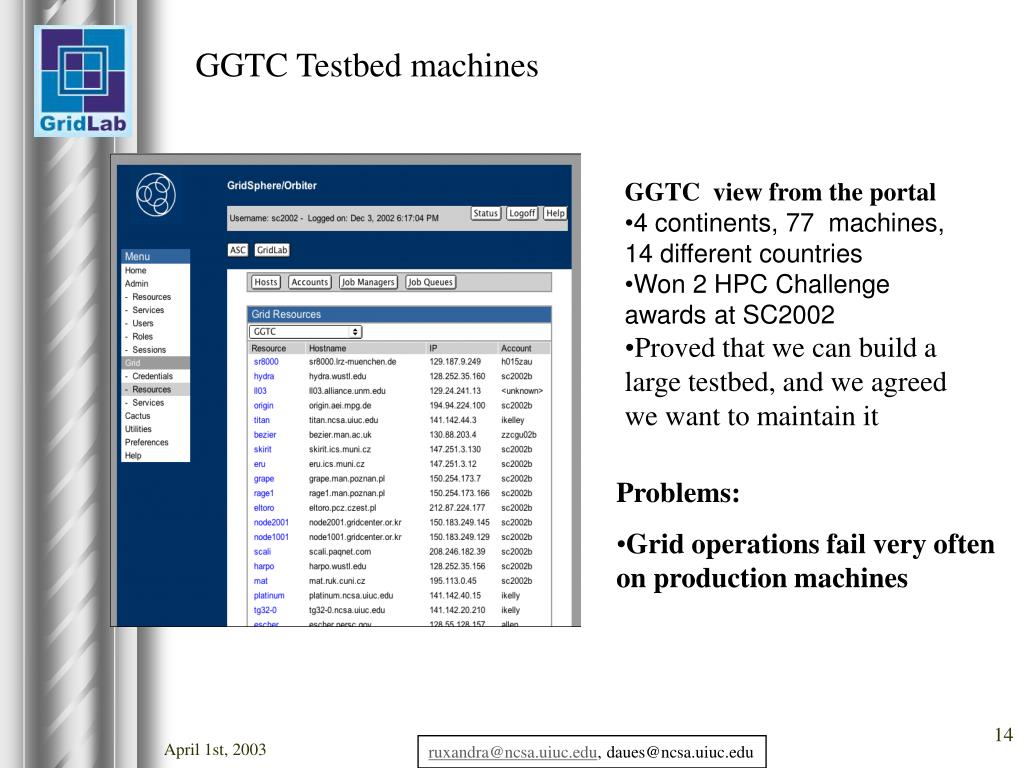
Task: Click the slide title GGTC Testbed machines
Action: [366, 65]
